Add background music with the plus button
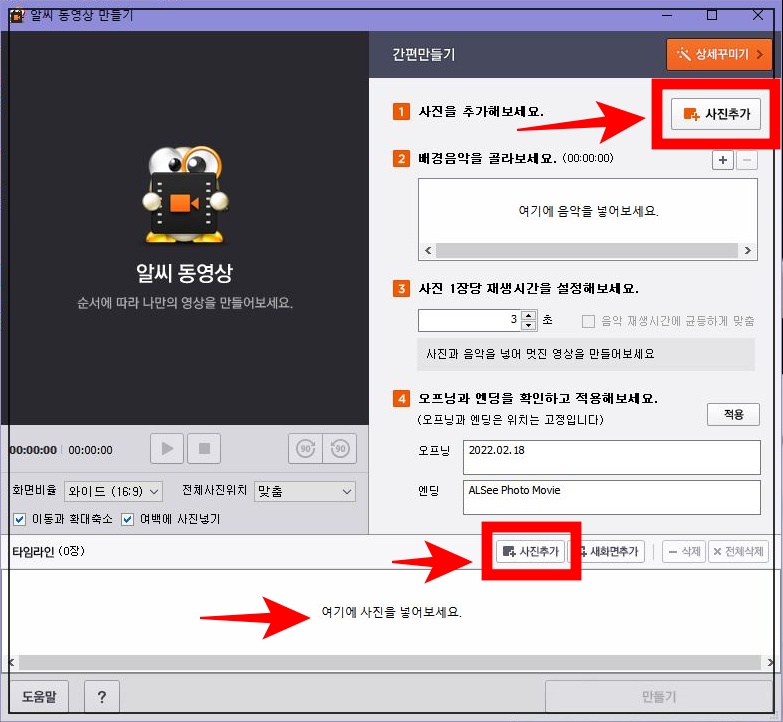The height and width of the screenshot is (722, 783). click(x=722, y=160)
